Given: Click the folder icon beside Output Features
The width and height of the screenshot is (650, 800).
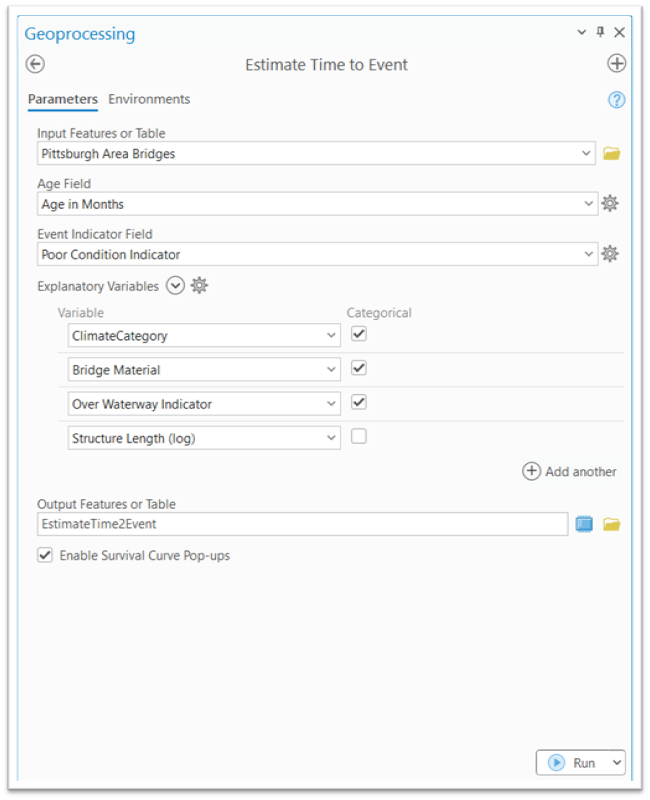Looking at the screenshot, I should (x=612, y=523).
